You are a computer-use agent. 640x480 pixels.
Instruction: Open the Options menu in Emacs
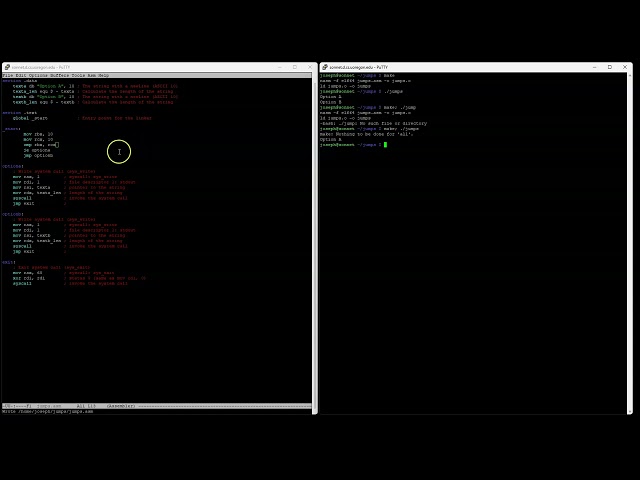(x=38, y=75)
